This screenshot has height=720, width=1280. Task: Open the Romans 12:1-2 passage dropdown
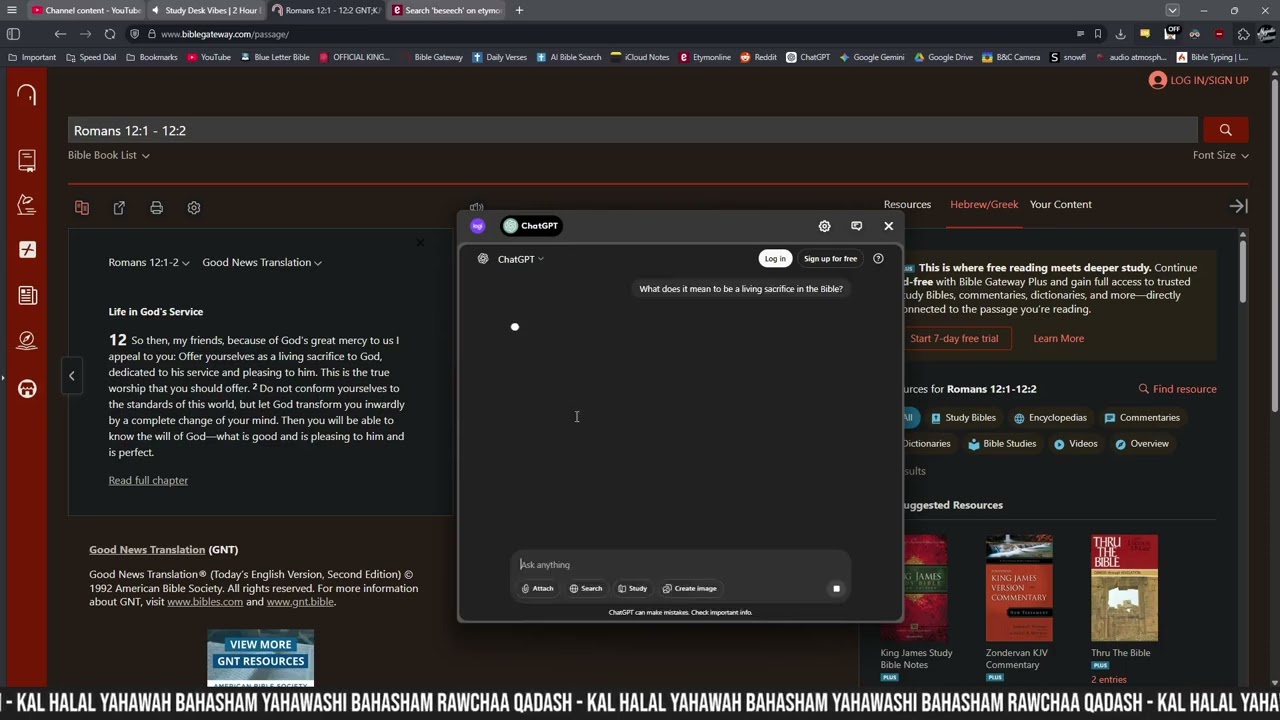[149, 262]
